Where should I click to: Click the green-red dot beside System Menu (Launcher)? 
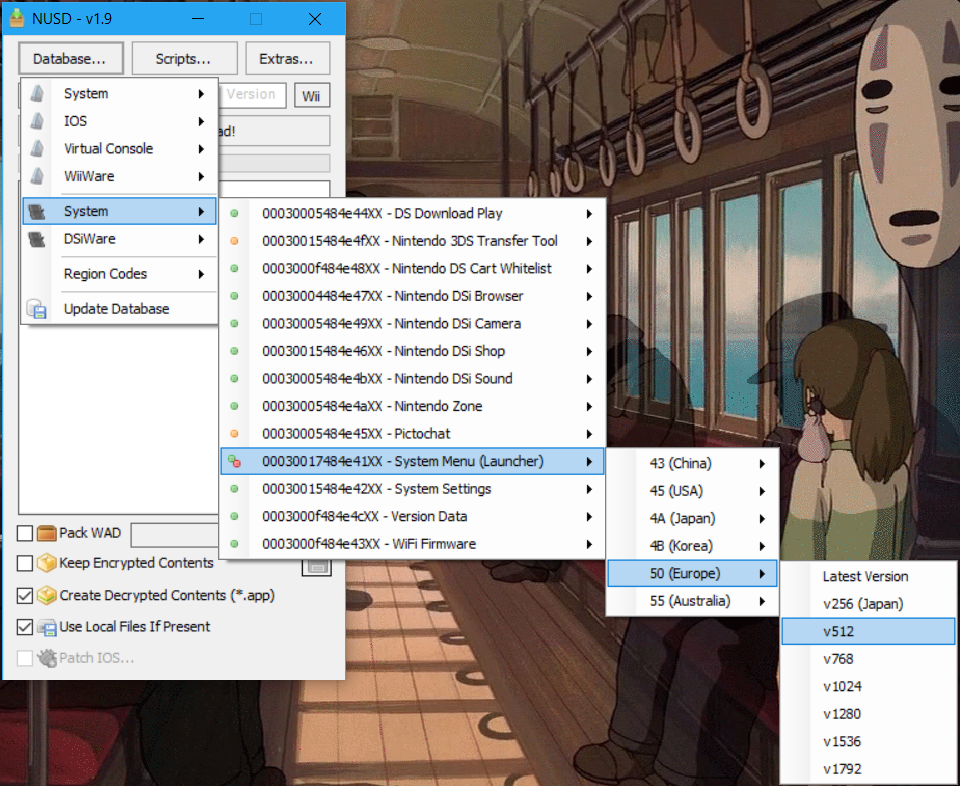pyautogui.click(x=234, y=462)
